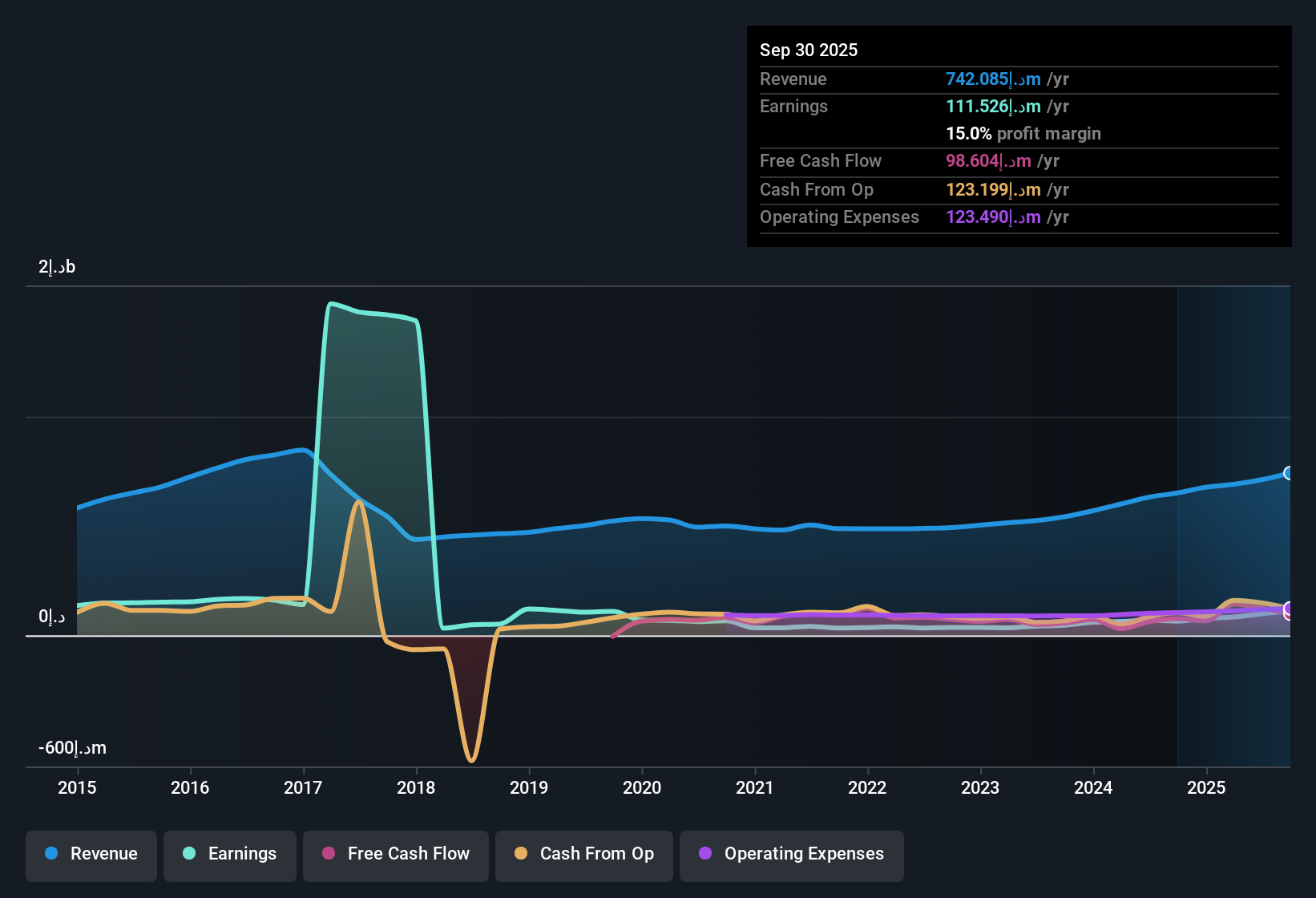Viewport: 1316px width, 898px height.
Task: Click the orange Cash From Op dot
Action: [521, 853]
